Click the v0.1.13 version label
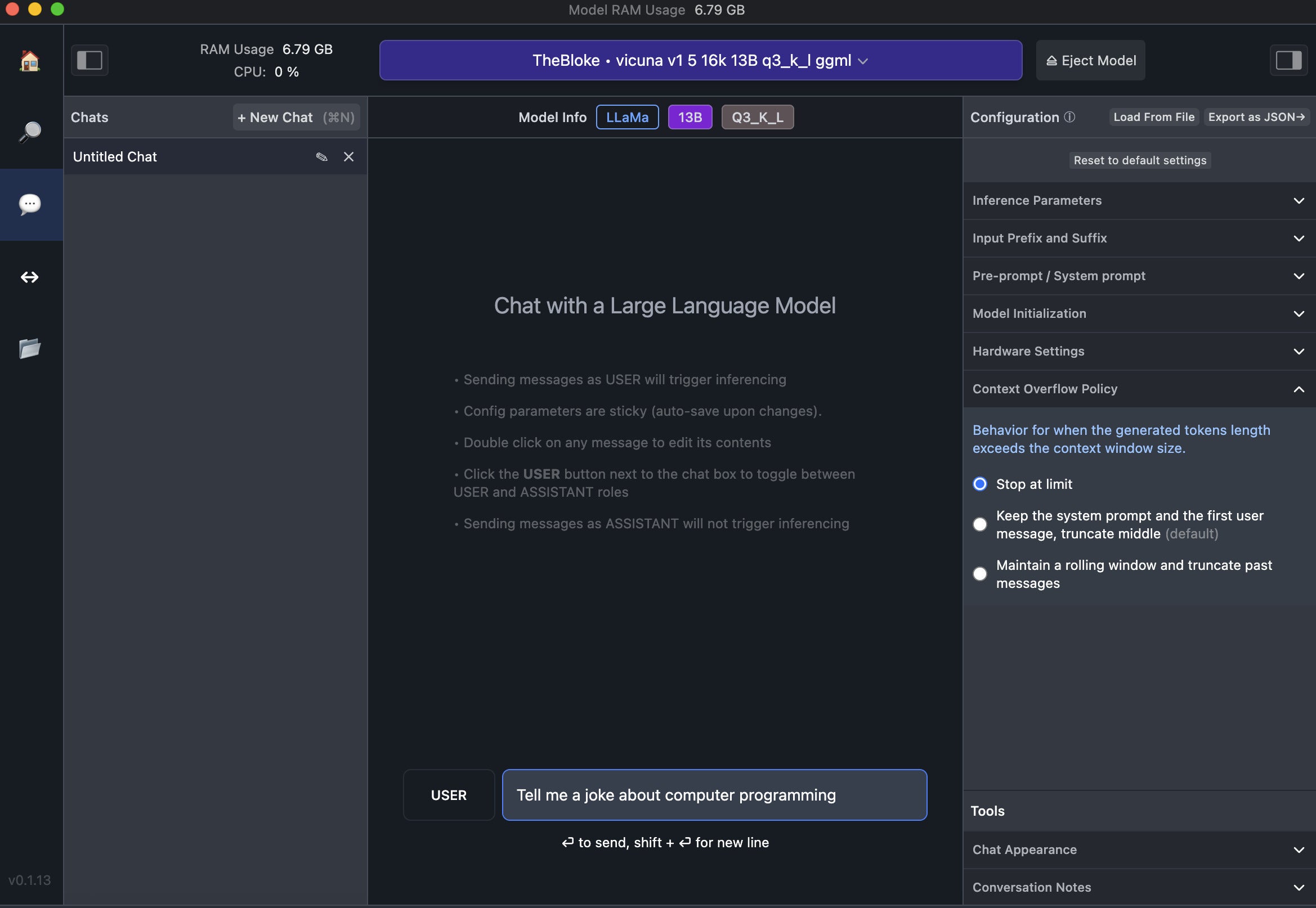The width and height of the screenshot is (1316, 908). [30, 880]
